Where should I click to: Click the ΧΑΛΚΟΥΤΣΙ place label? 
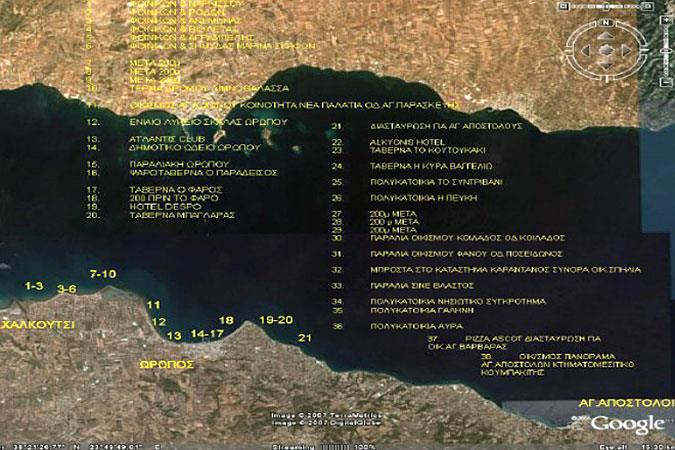pos(38,326)
